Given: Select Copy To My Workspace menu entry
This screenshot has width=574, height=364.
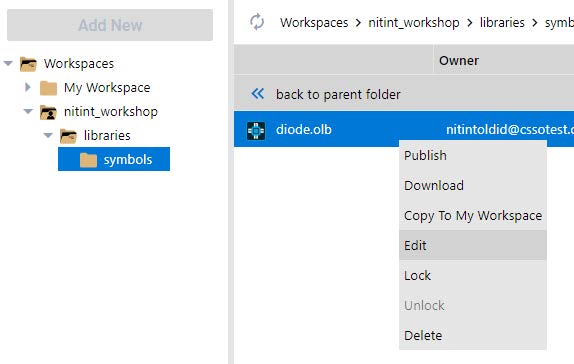Looking at the screenshot, I should pyautogui.click(x=473, y=215).
